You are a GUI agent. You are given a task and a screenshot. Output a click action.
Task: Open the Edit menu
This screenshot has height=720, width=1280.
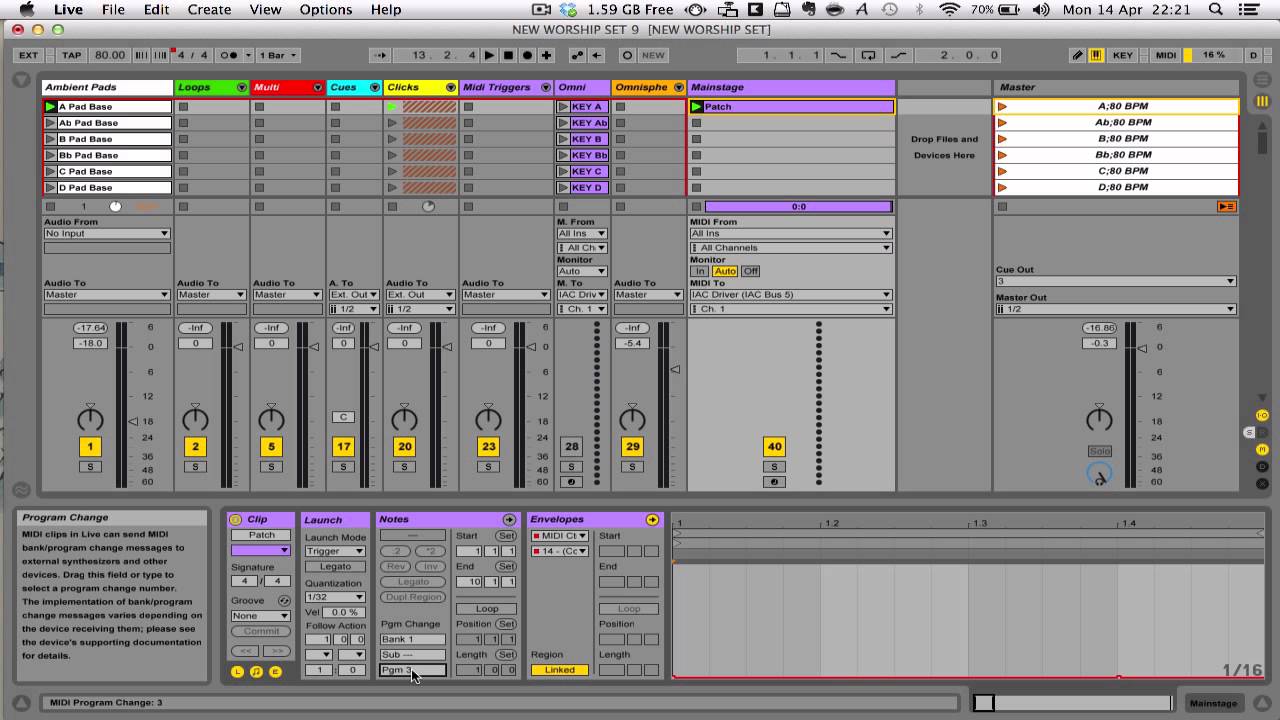coord(156,9)
